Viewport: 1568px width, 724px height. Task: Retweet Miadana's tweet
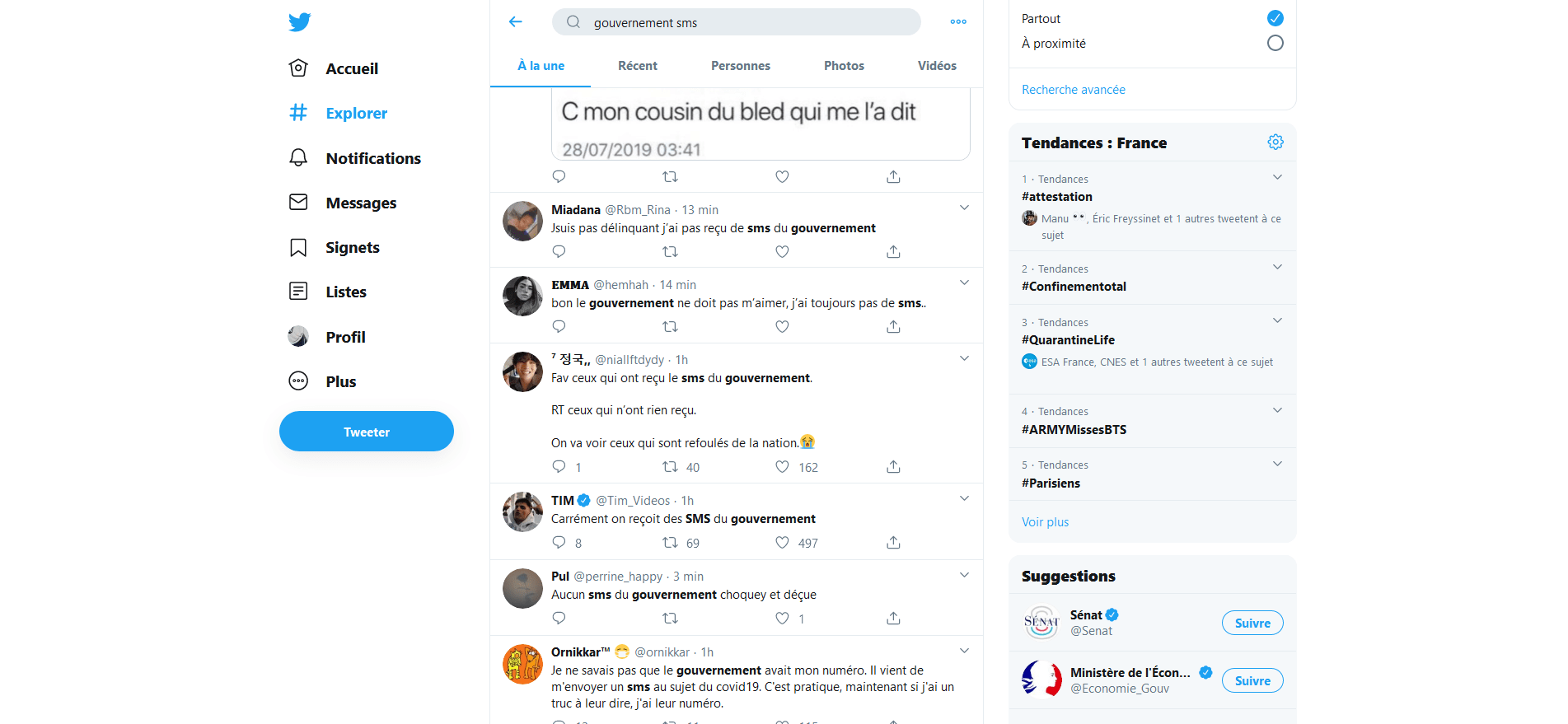coord(670,251)
